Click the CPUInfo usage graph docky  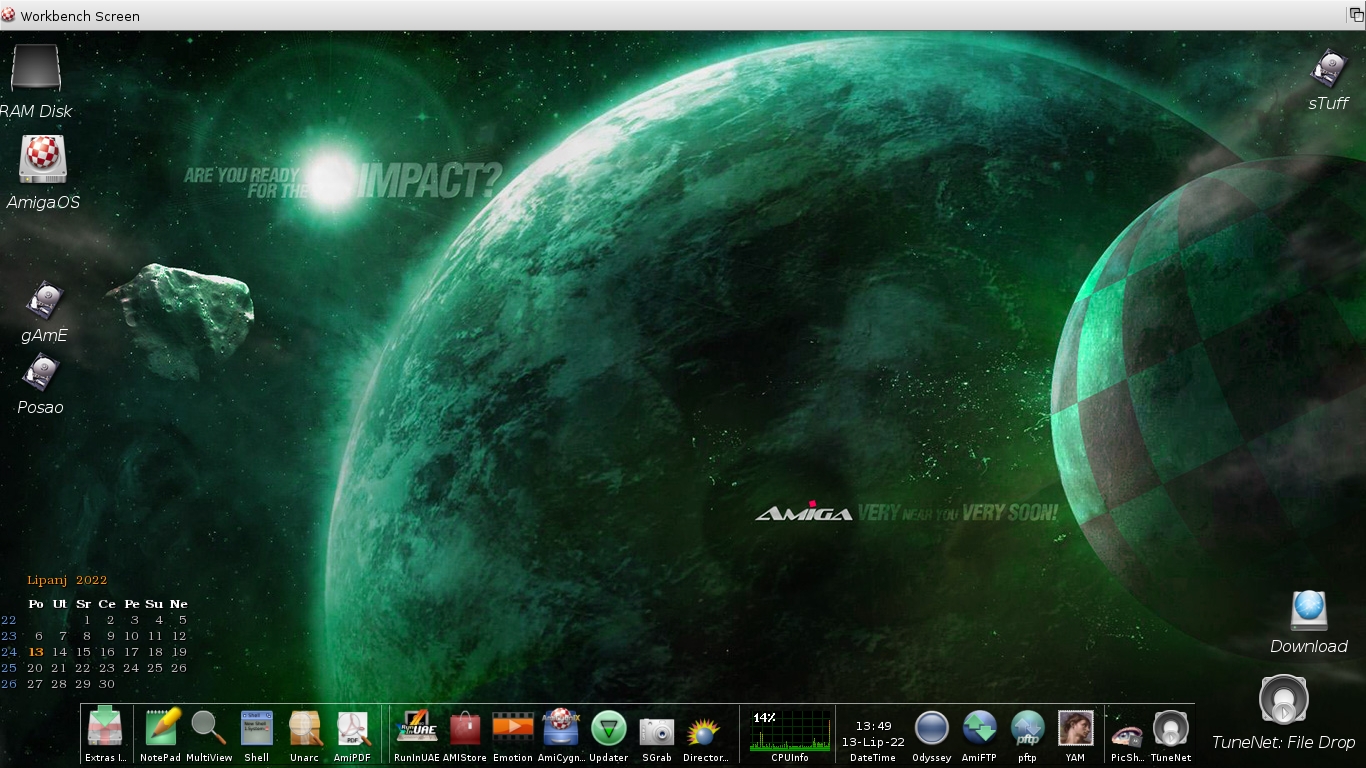click(790, 731)
